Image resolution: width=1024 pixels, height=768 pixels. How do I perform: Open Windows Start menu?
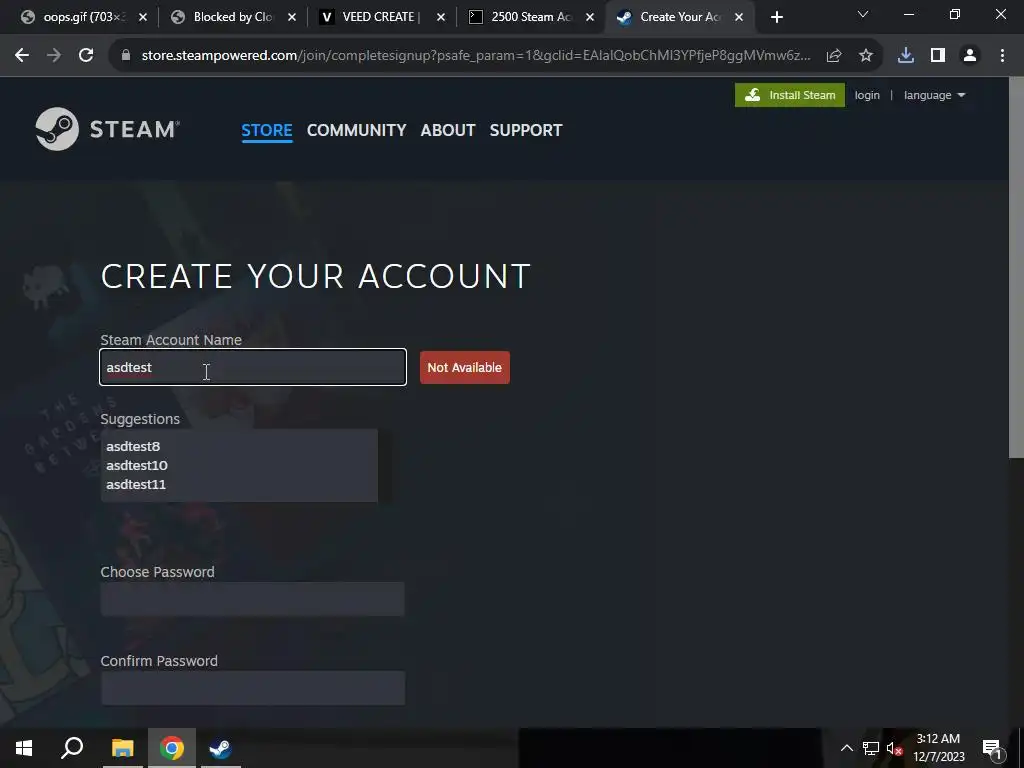(24, 748)
